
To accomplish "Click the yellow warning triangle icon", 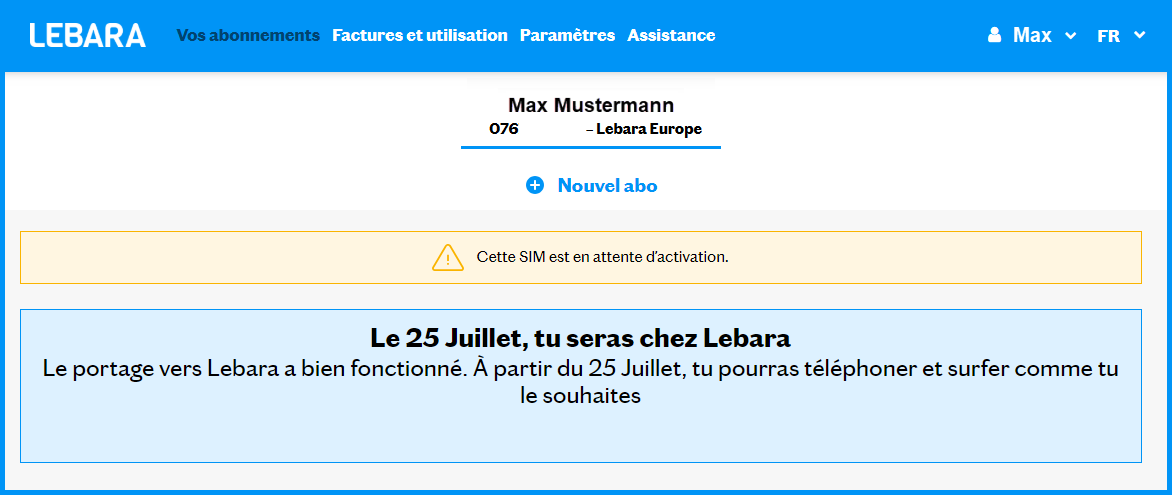I will (448, 257).
